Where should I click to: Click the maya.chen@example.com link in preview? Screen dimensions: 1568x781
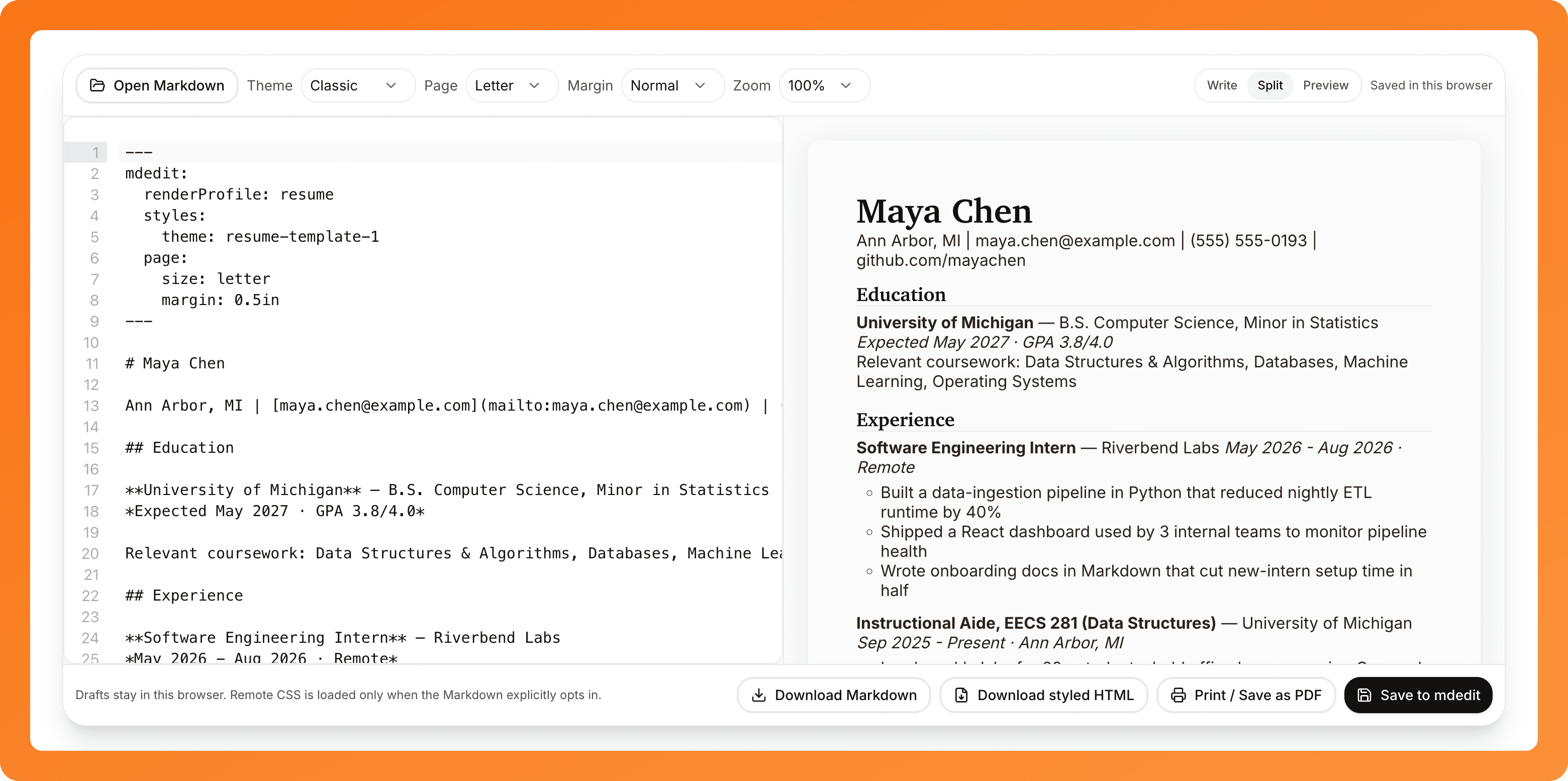[1075, 240]
